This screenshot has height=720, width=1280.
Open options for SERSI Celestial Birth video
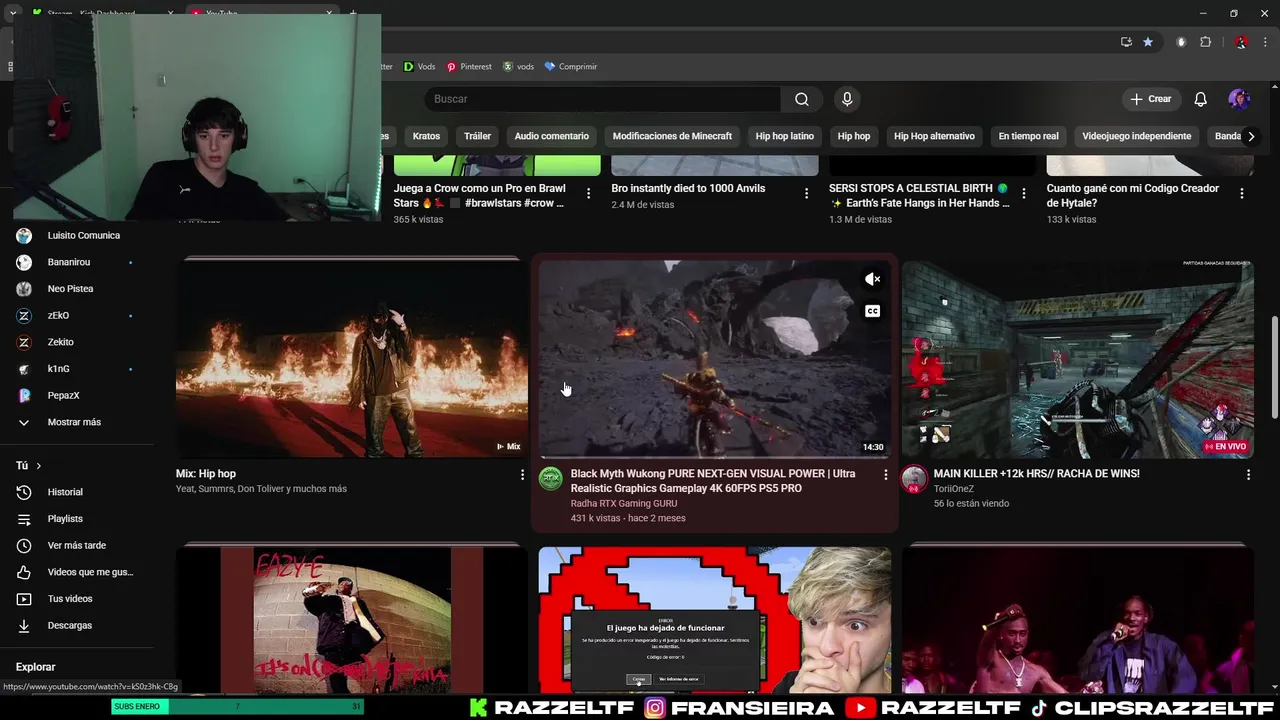click(x=1024, y=194)
